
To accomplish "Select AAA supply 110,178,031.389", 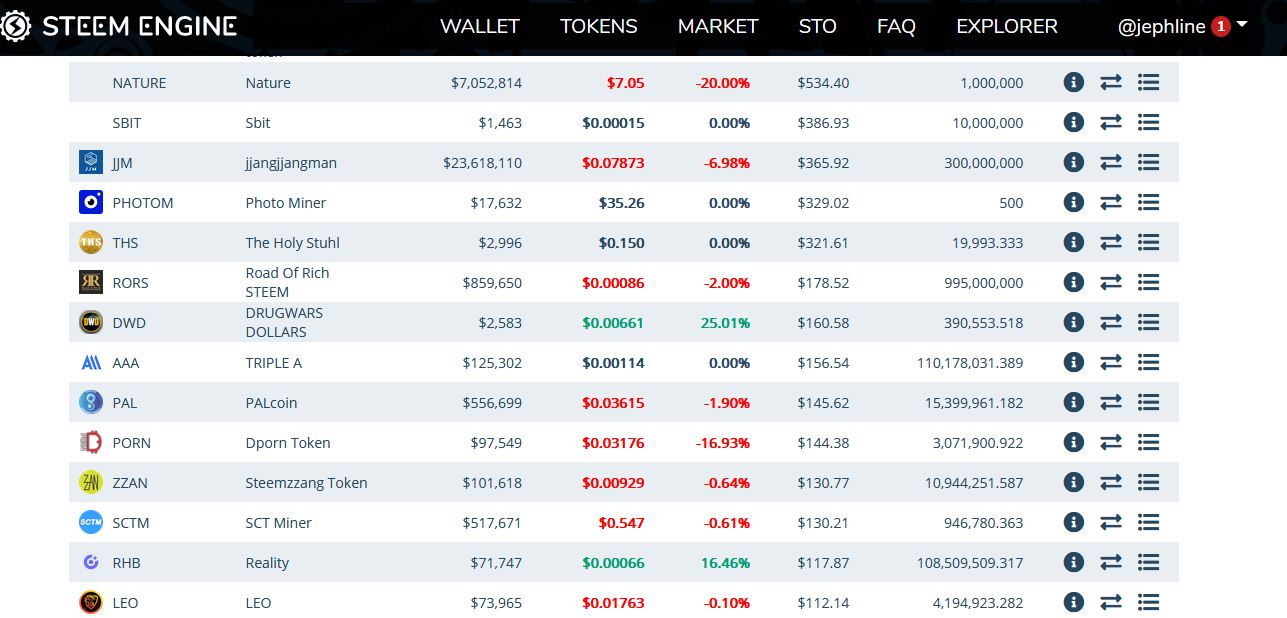I will click(970, 363).
